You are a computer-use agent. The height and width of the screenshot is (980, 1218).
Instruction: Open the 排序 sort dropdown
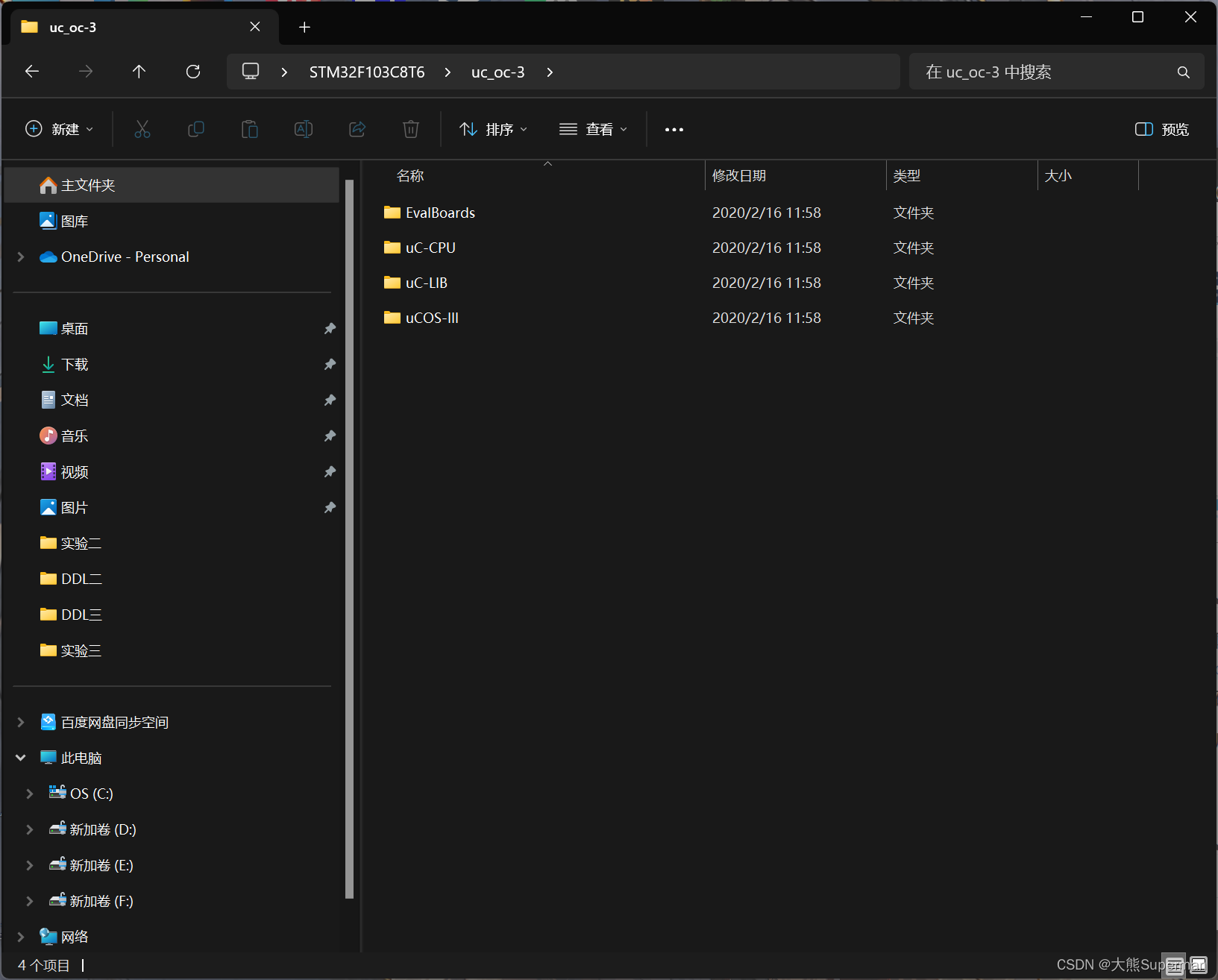494,129
